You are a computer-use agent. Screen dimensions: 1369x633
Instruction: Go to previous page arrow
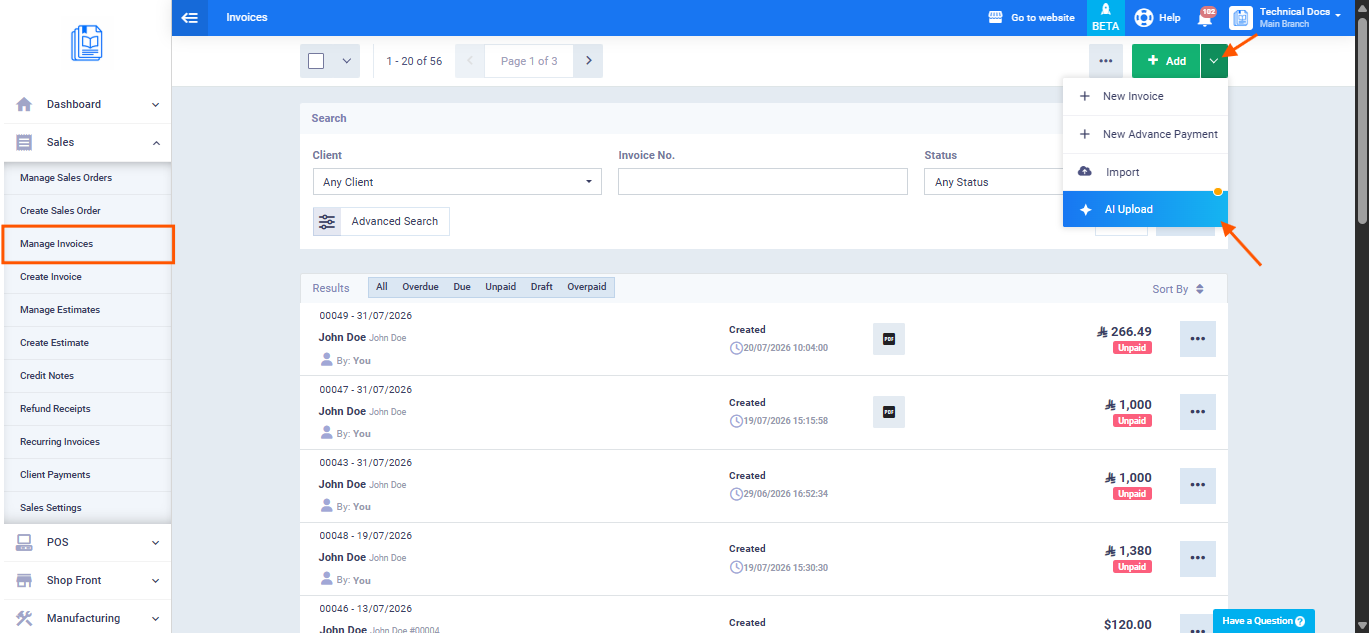pyautogui.click(x=470, y=61)
